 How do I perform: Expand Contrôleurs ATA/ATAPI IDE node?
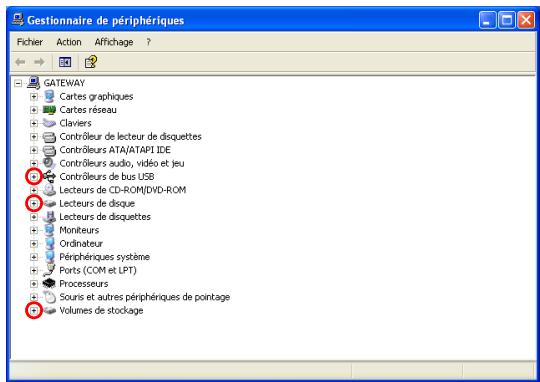point(34,150)
